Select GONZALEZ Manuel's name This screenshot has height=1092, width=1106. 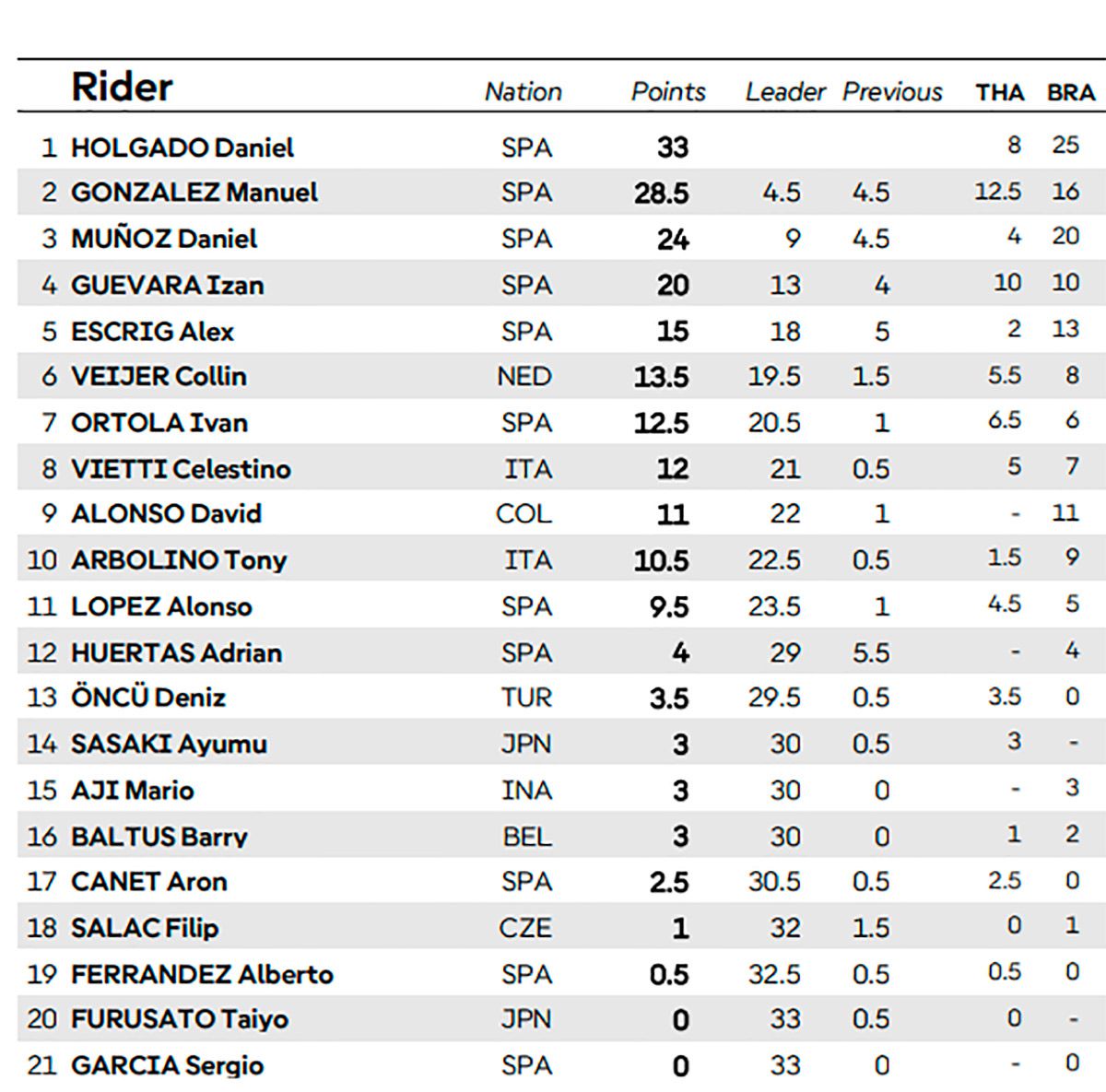coord(194,193)
